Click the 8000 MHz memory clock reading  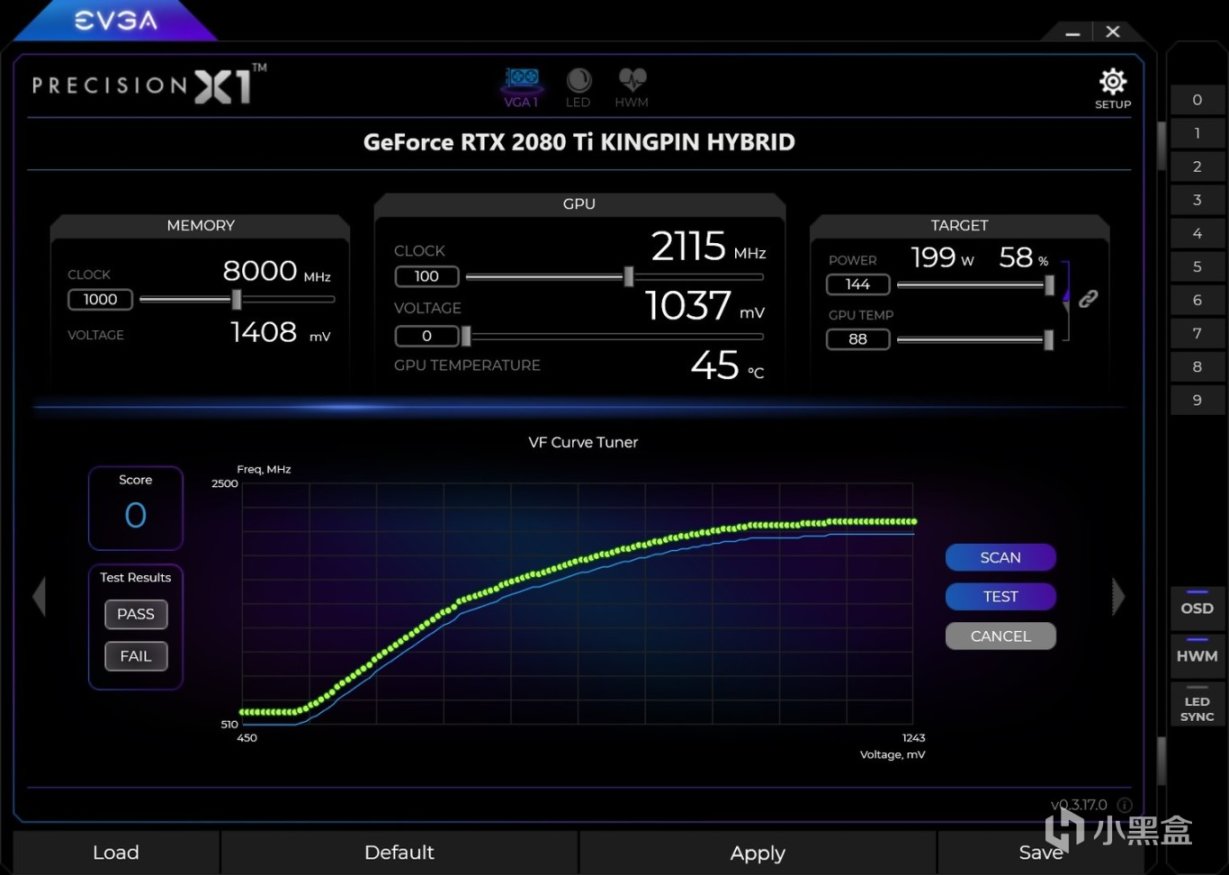(276, 271)
